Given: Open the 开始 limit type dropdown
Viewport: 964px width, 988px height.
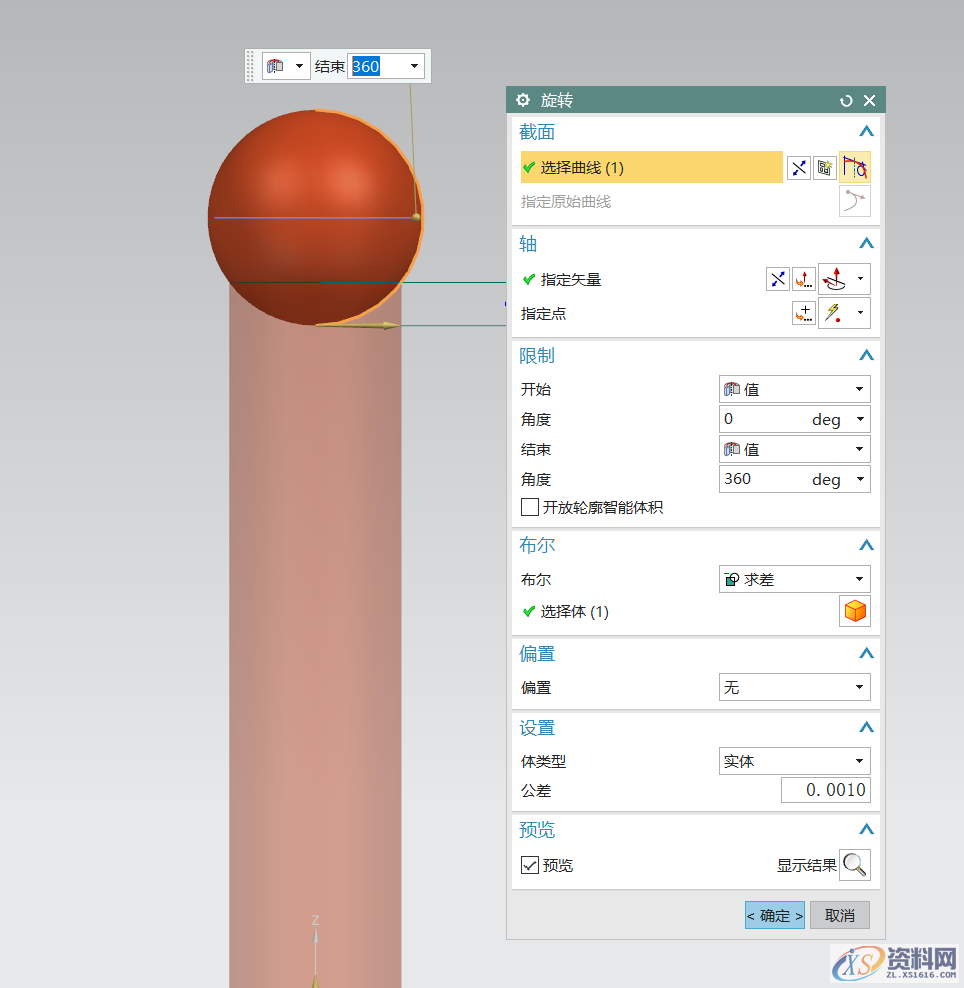Looking at the screenshot, I should (794, 389).
